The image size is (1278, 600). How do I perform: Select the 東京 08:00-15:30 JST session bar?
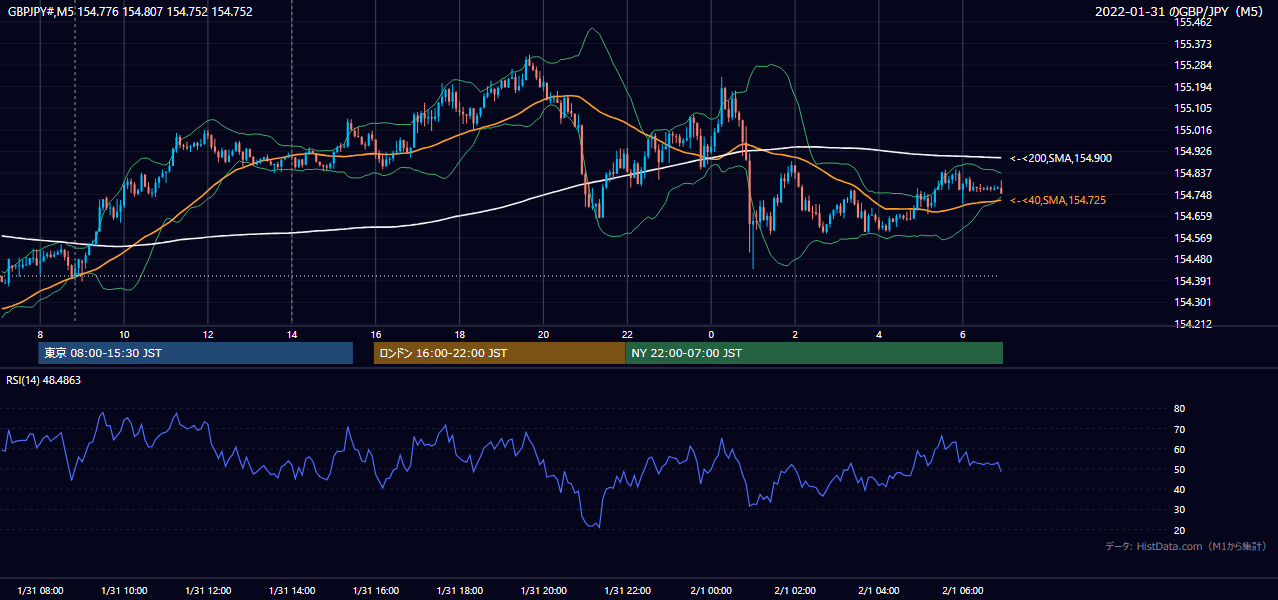pyautogui.click(x=196, y=353)
